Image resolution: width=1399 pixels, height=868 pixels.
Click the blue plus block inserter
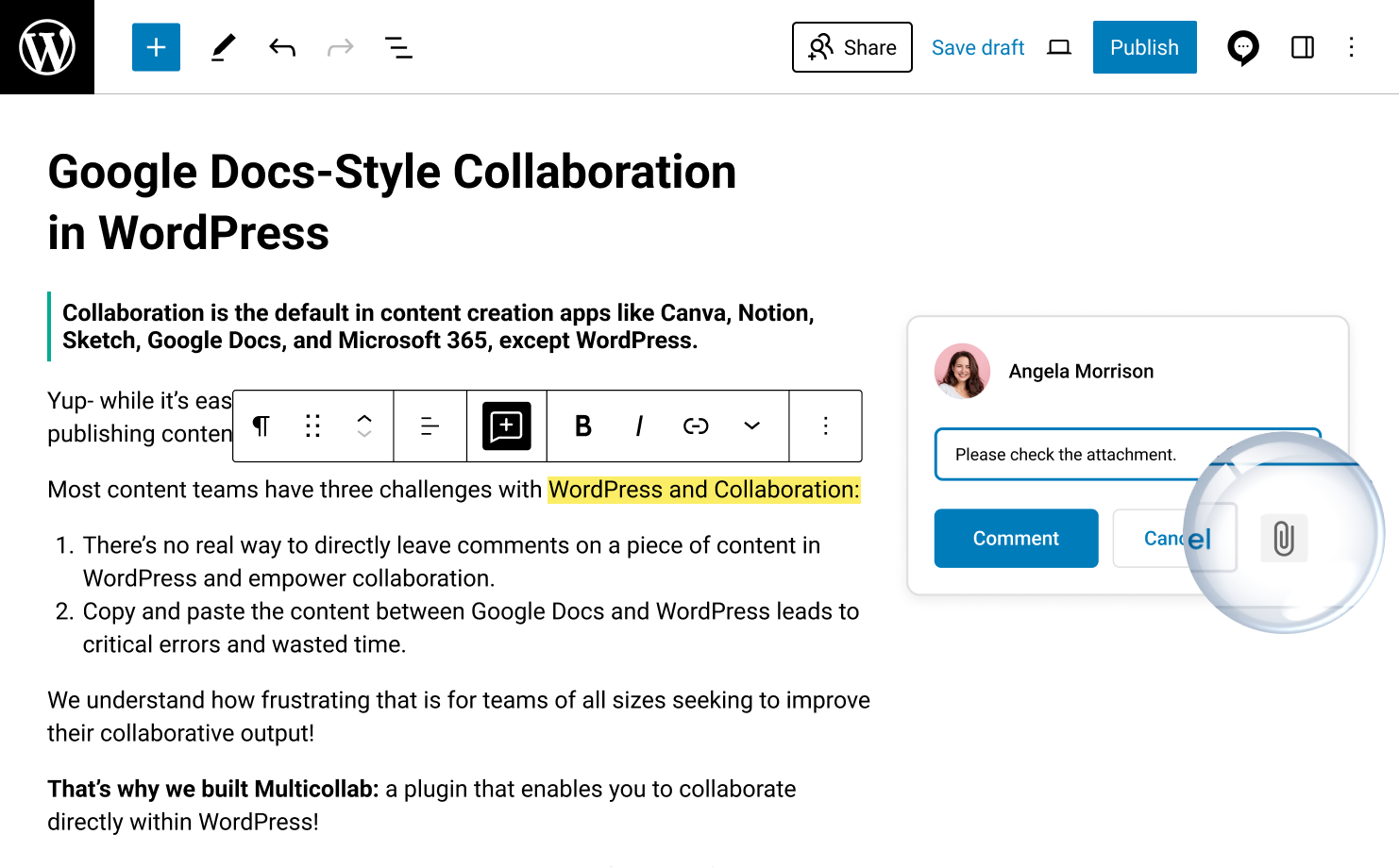156,47
